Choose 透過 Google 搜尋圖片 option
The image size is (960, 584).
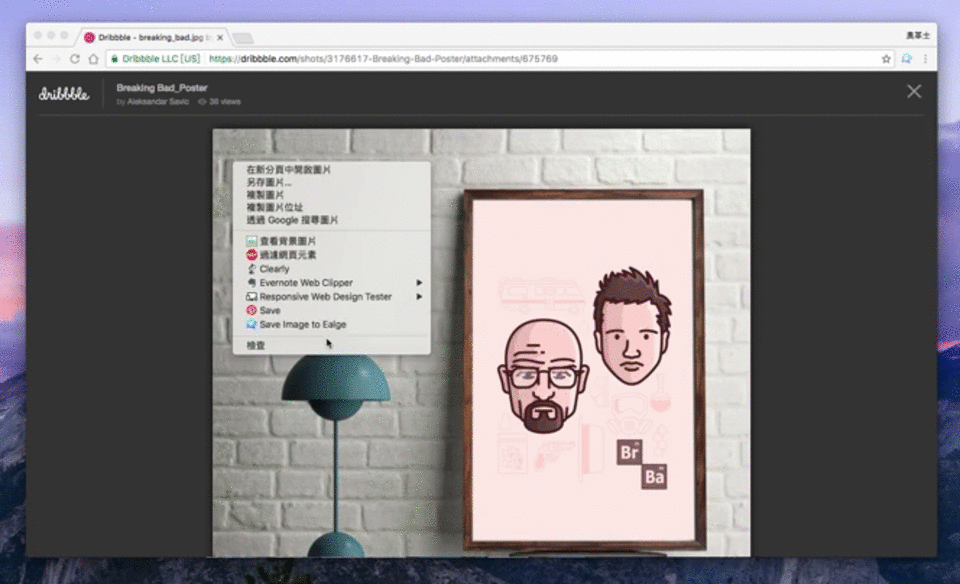click(x=292, y=220)
